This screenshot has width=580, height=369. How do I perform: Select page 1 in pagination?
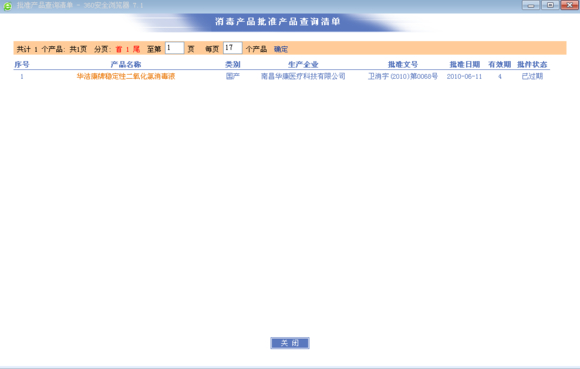(128, 49)
